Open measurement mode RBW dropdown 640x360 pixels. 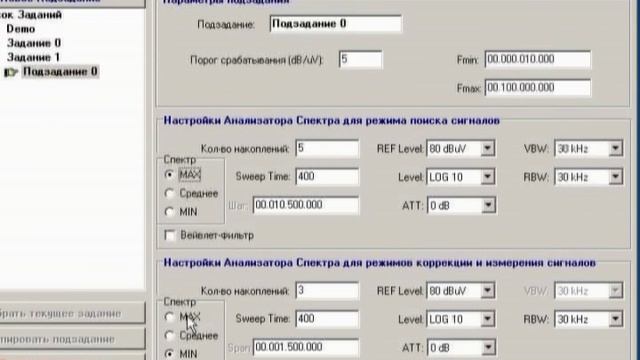615,319
